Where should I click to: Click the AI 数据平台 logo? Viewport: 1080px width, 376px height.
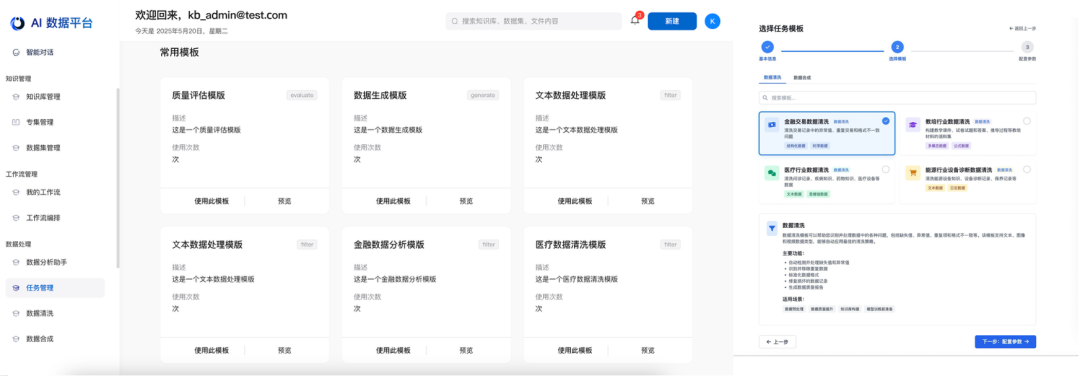pos(51,23)
